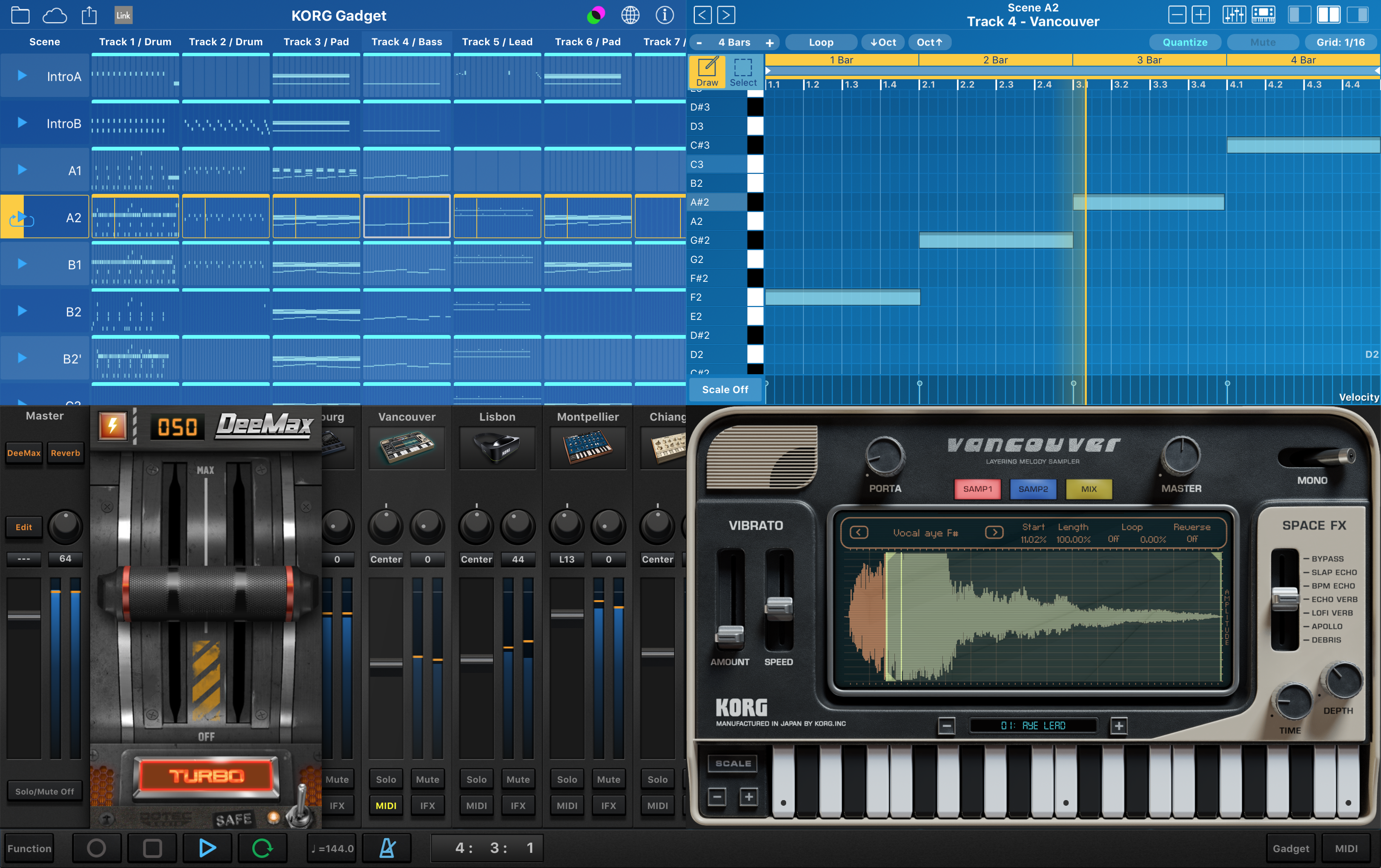The width and height of the screenshot is (1381, 868).
Task: Stop playback with stop button
Action: 152,848
